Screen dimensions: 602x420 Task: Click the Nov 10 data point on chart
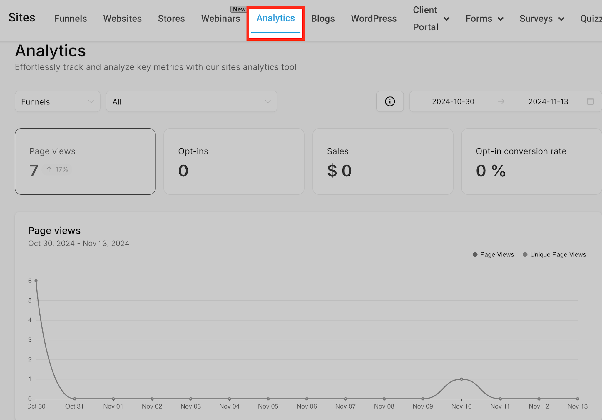point(461,379)
